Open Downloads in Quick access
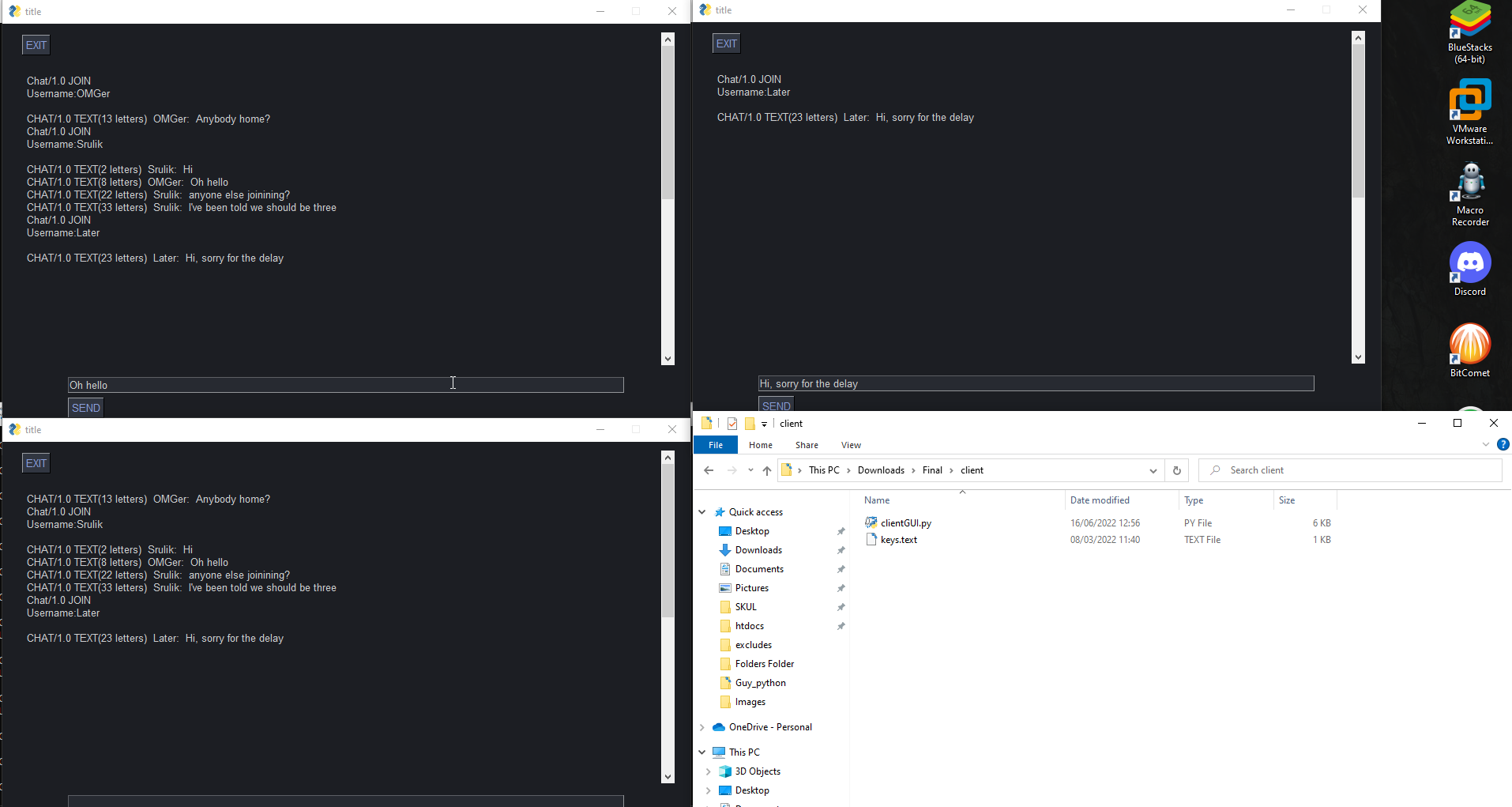This screenshot has height=807, width=1512. (758, 550)
